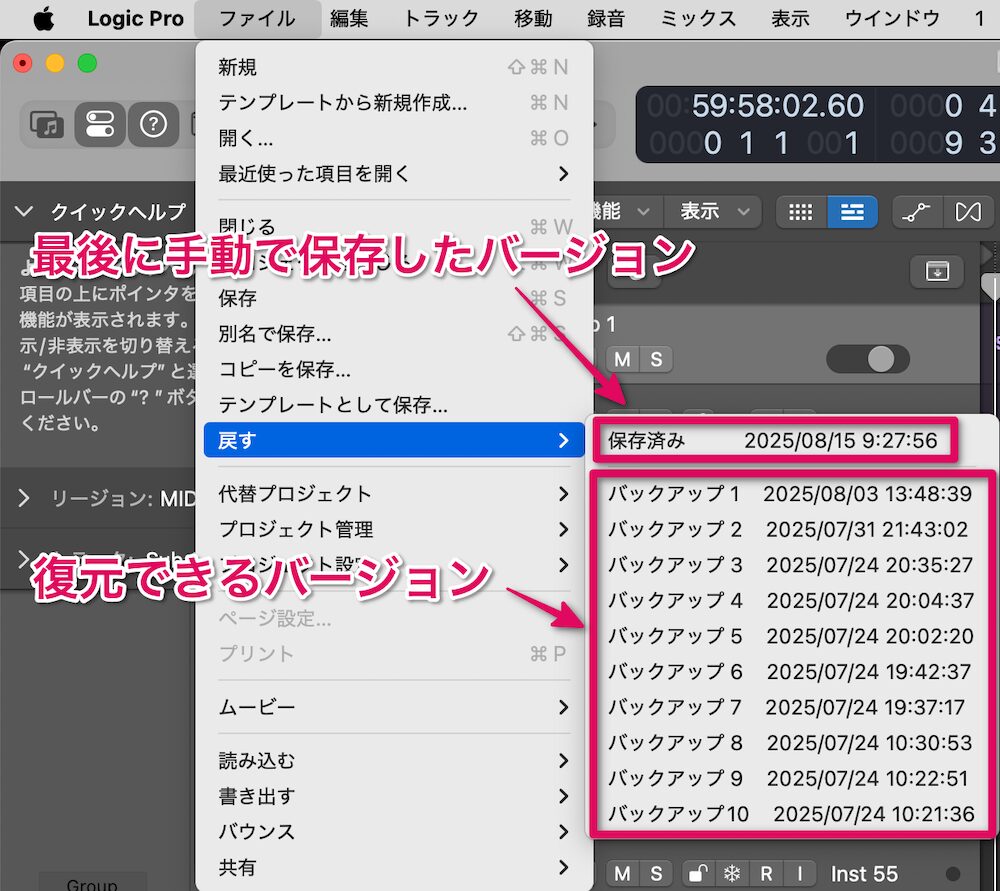The height and width of the screenshot is (891, 1000).
Task: Open the Logic Pro application menu
Action: (135, 18)
